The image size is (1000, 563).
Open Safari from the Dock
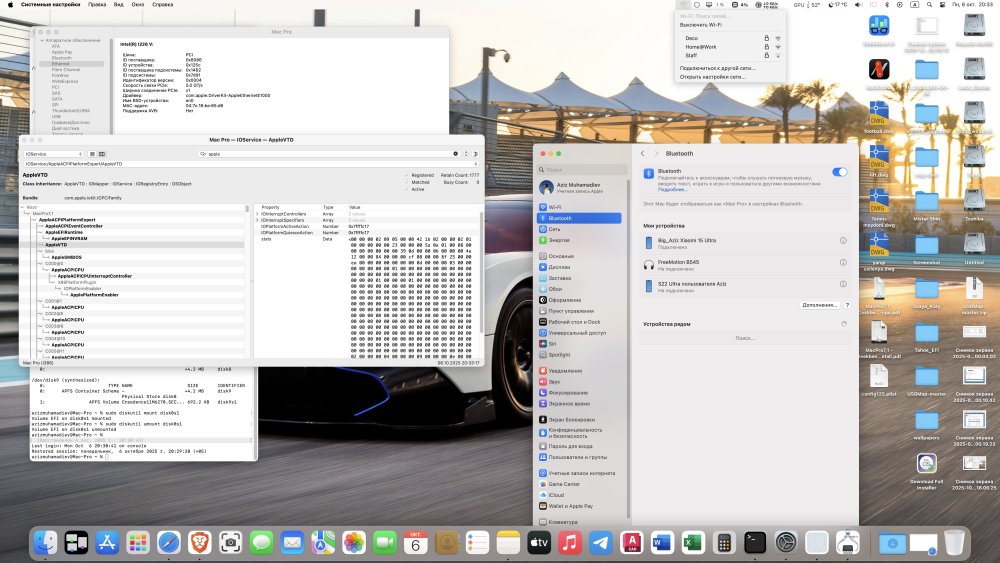(x=169, y=543)
